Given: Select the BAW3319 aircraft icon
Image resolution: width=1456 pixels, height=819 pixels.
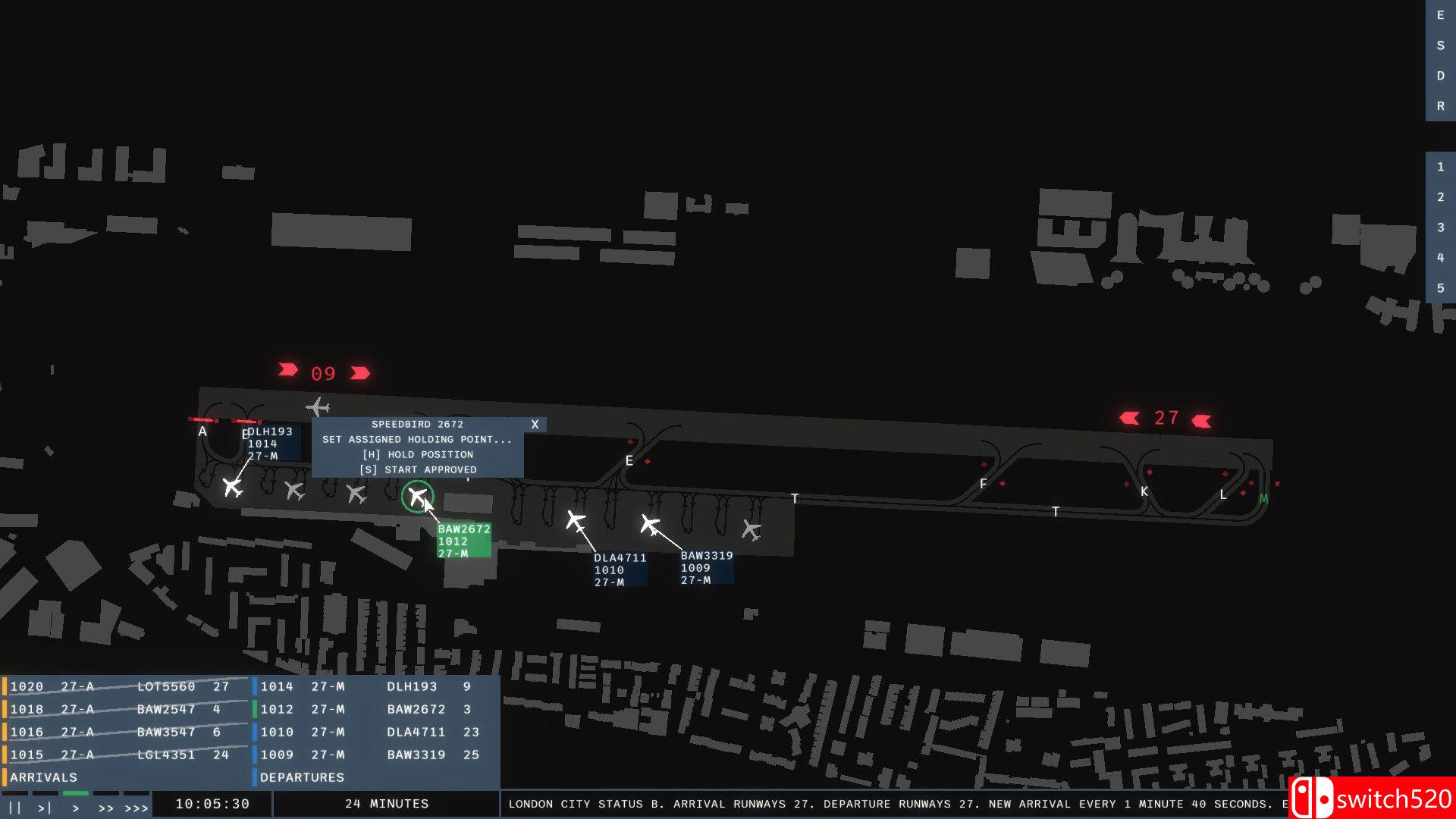Looking at the screenshot, I should (650, 525).
